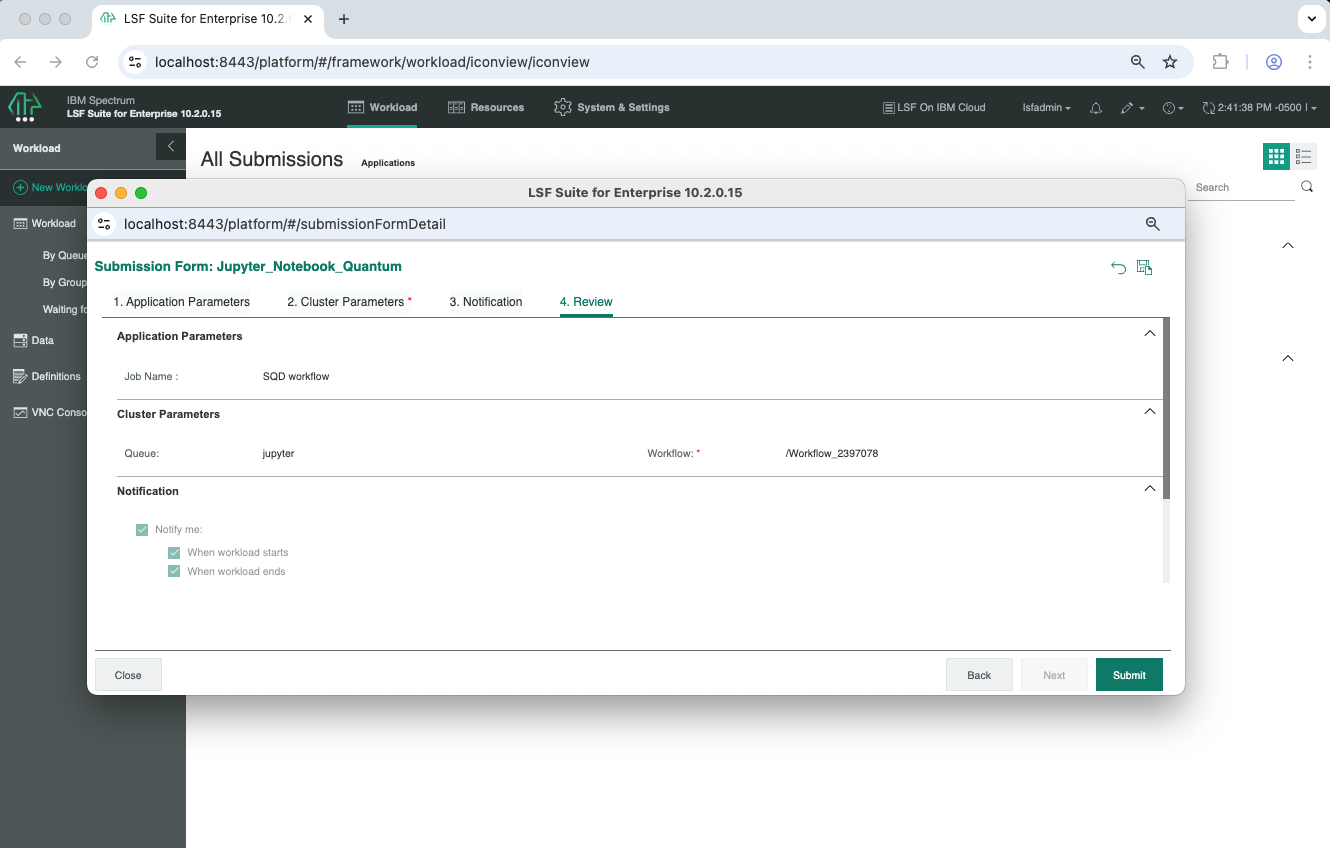Toggle the Notify me checkbox
The height and width of the screenshot is (848, 1330).
click(142, 530)
